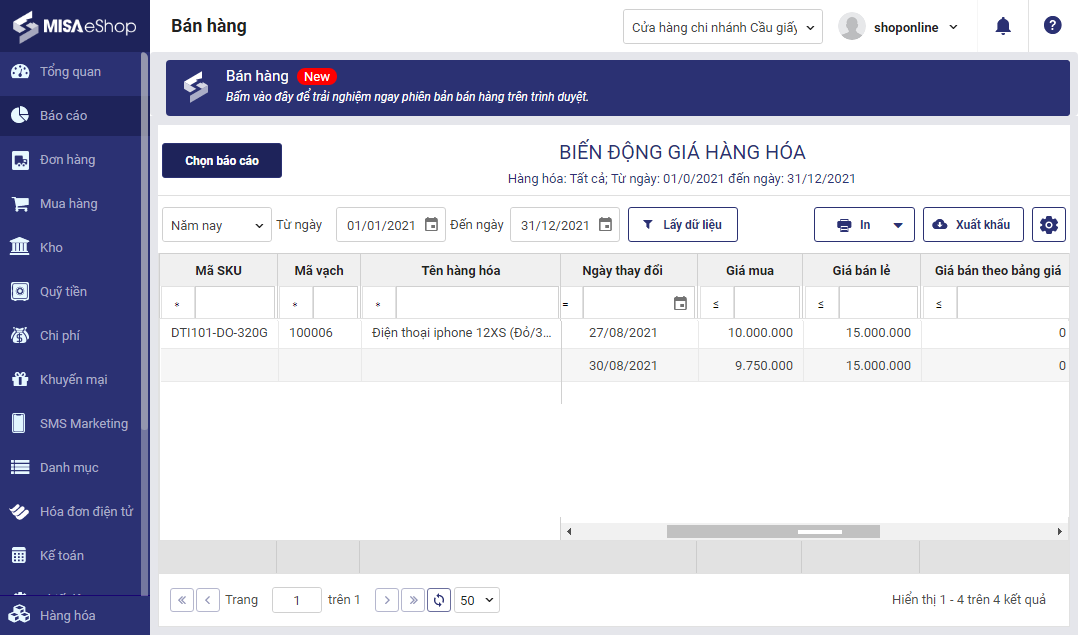Open Tổng quan menu item
The height and width of the screenshot is (635, 1078).
tap(70, 71)
